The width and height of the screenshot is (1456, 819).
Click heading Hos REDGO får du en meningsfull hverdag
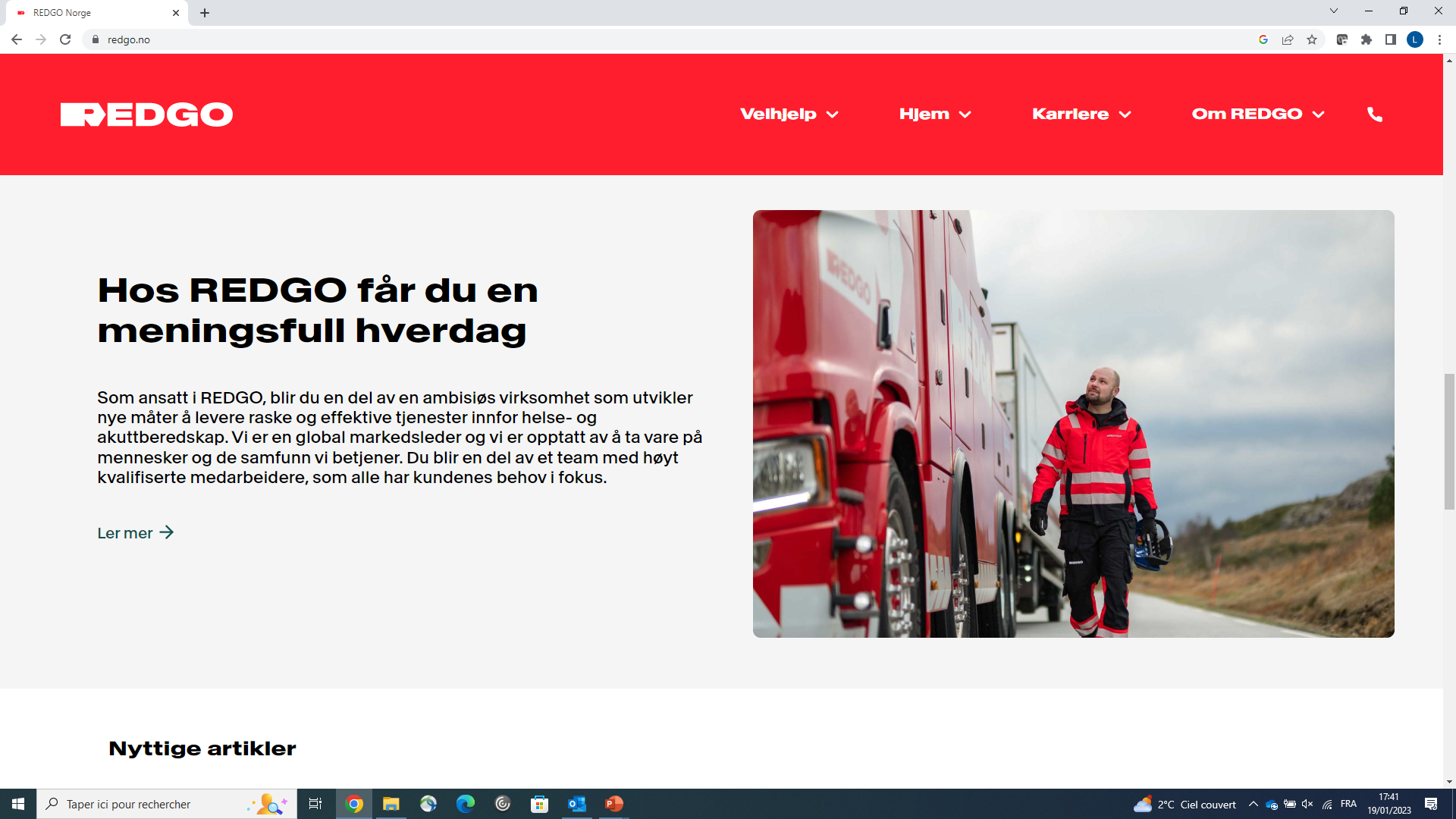[x=318, y=310]
